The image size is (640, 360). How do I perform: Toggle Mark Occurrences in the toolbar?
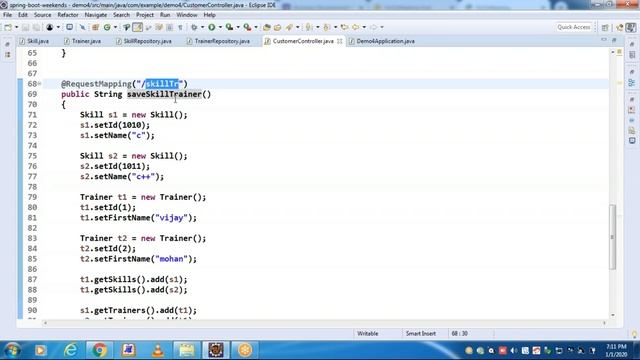click(x=138, y=27)
